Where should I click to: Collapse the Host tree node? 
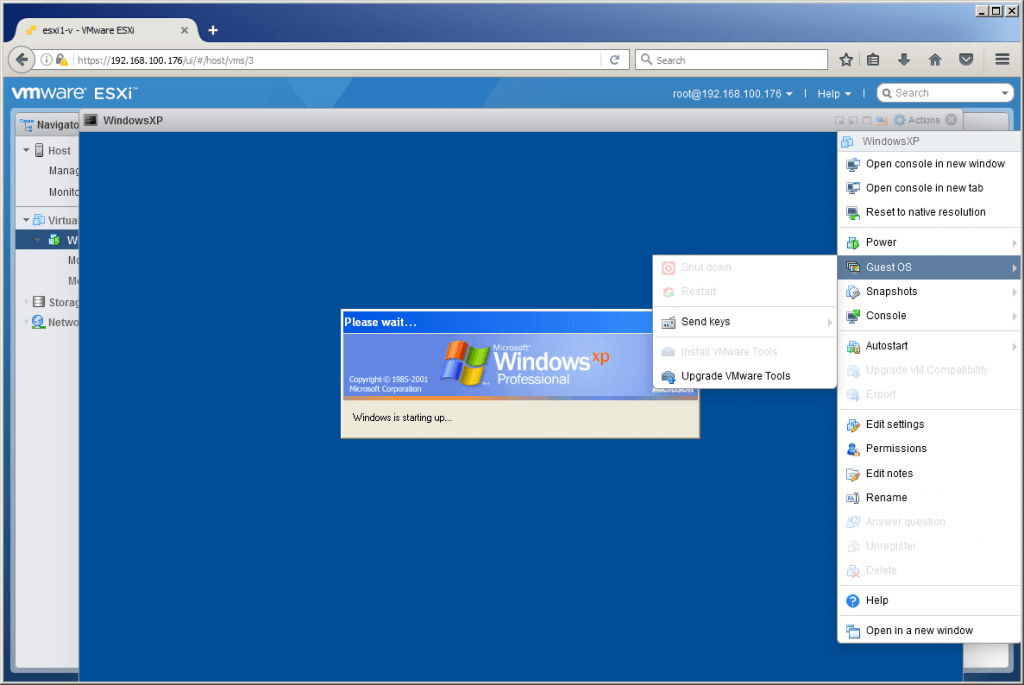(26, 150)
